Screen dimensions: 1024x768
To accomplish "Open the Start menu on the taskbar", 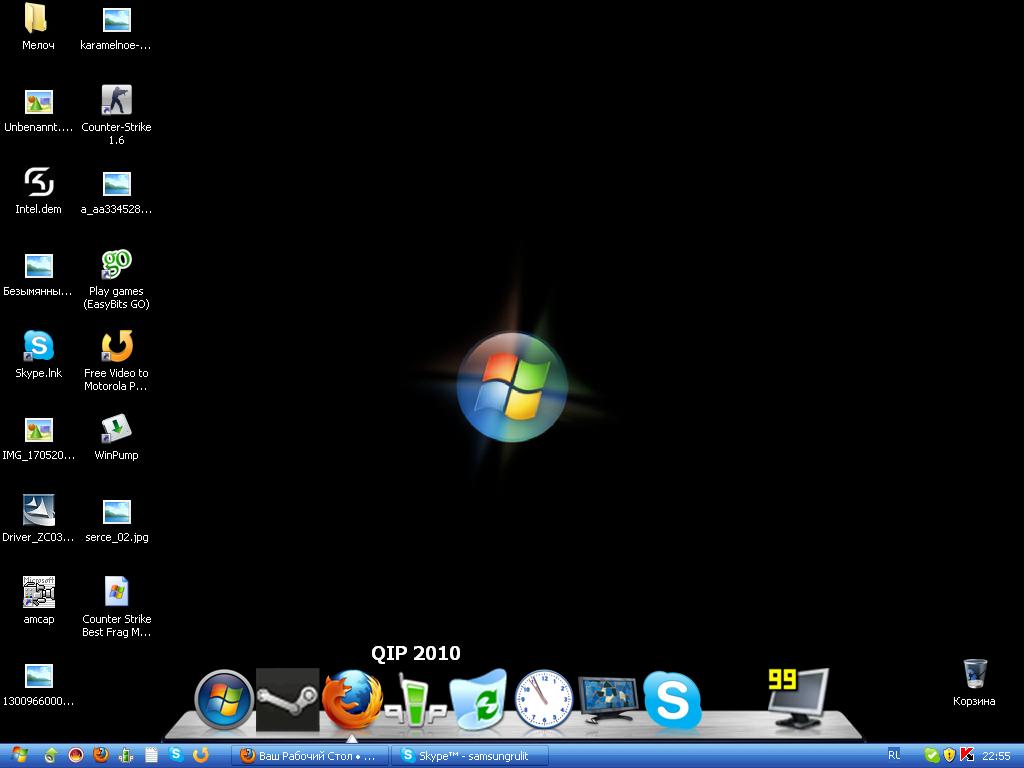I will [x=20, y=756].
